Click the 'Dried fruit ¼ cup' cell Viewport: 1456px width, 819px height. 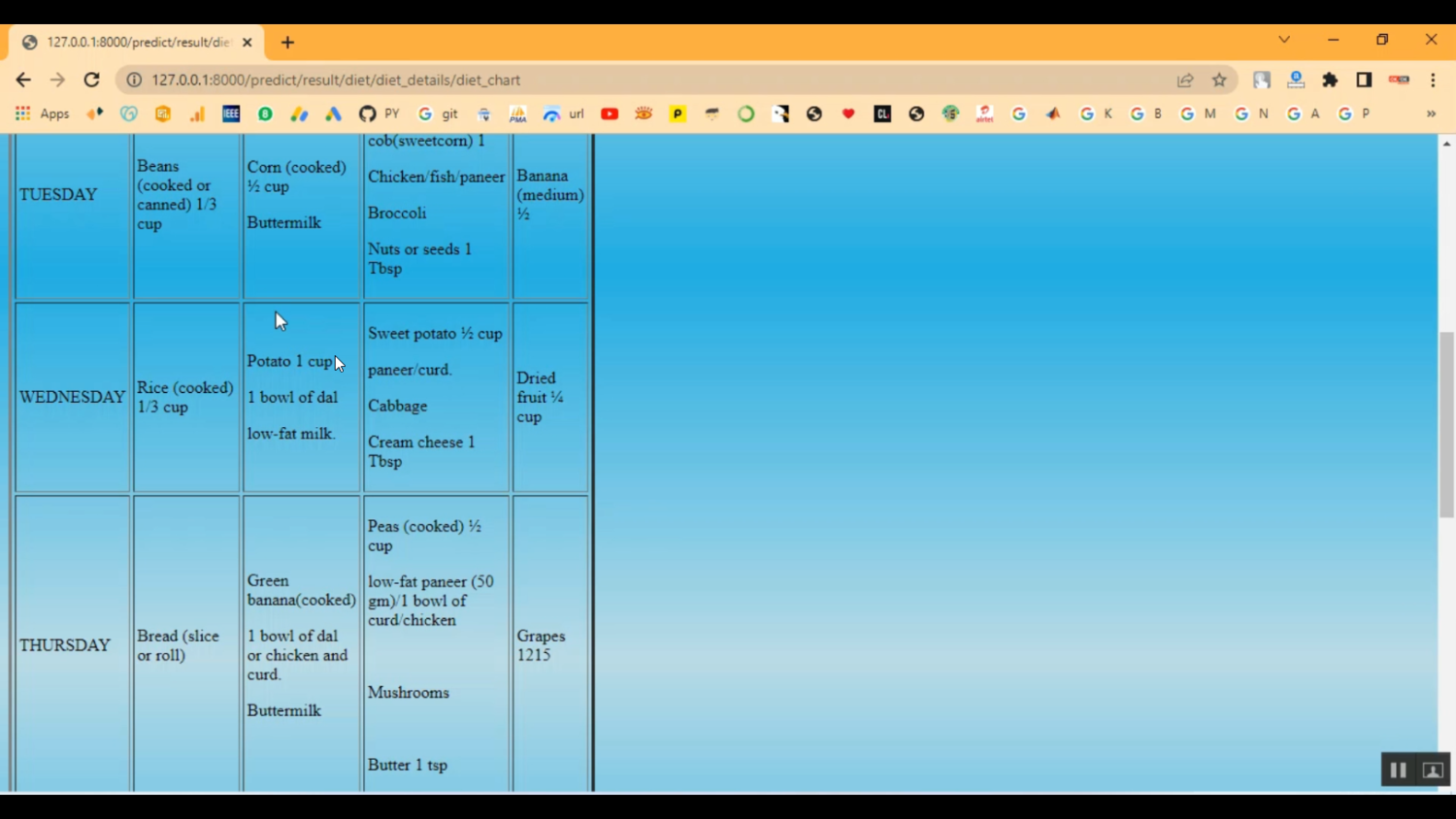[x=550, y=397]
